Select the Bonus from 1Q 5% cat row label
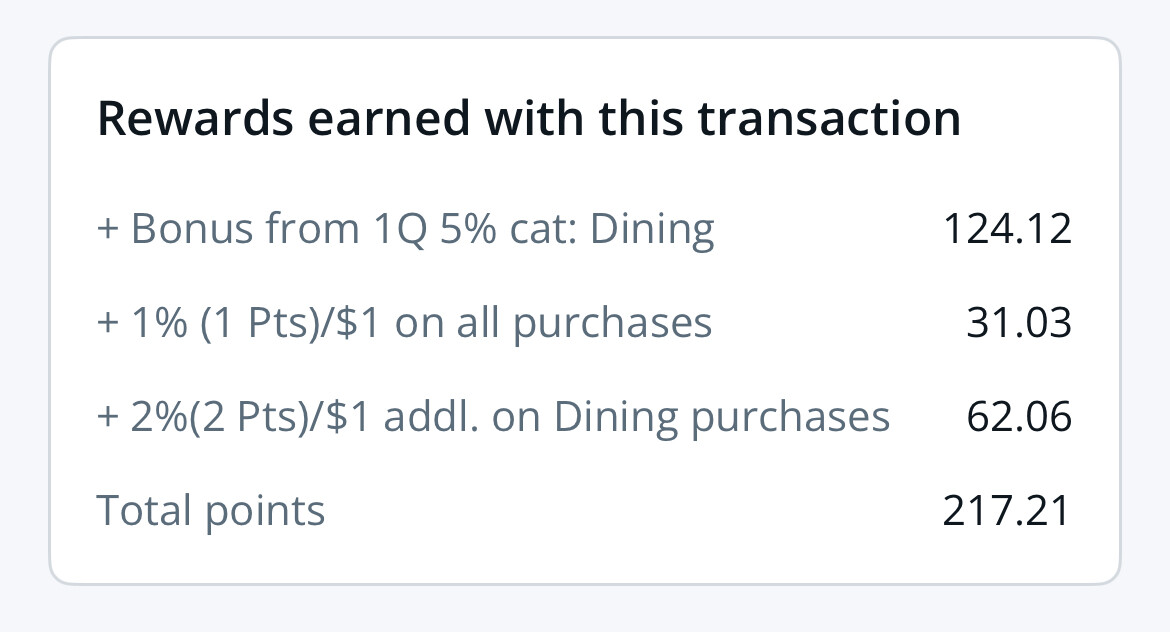 (x=405, y=229)
